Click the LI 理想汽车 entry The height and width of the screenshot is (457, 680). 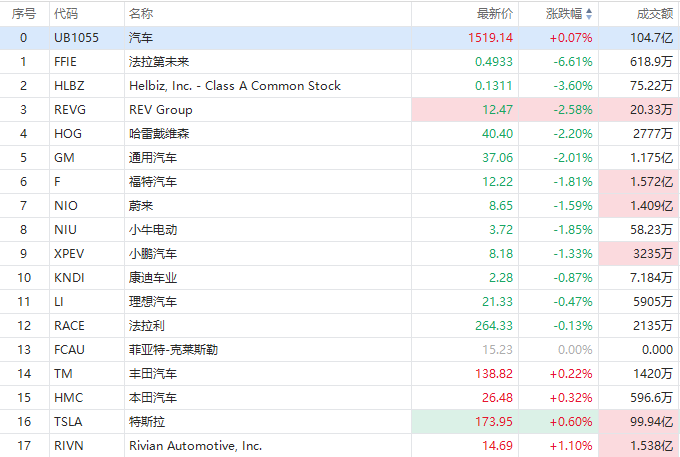[153, 301]
